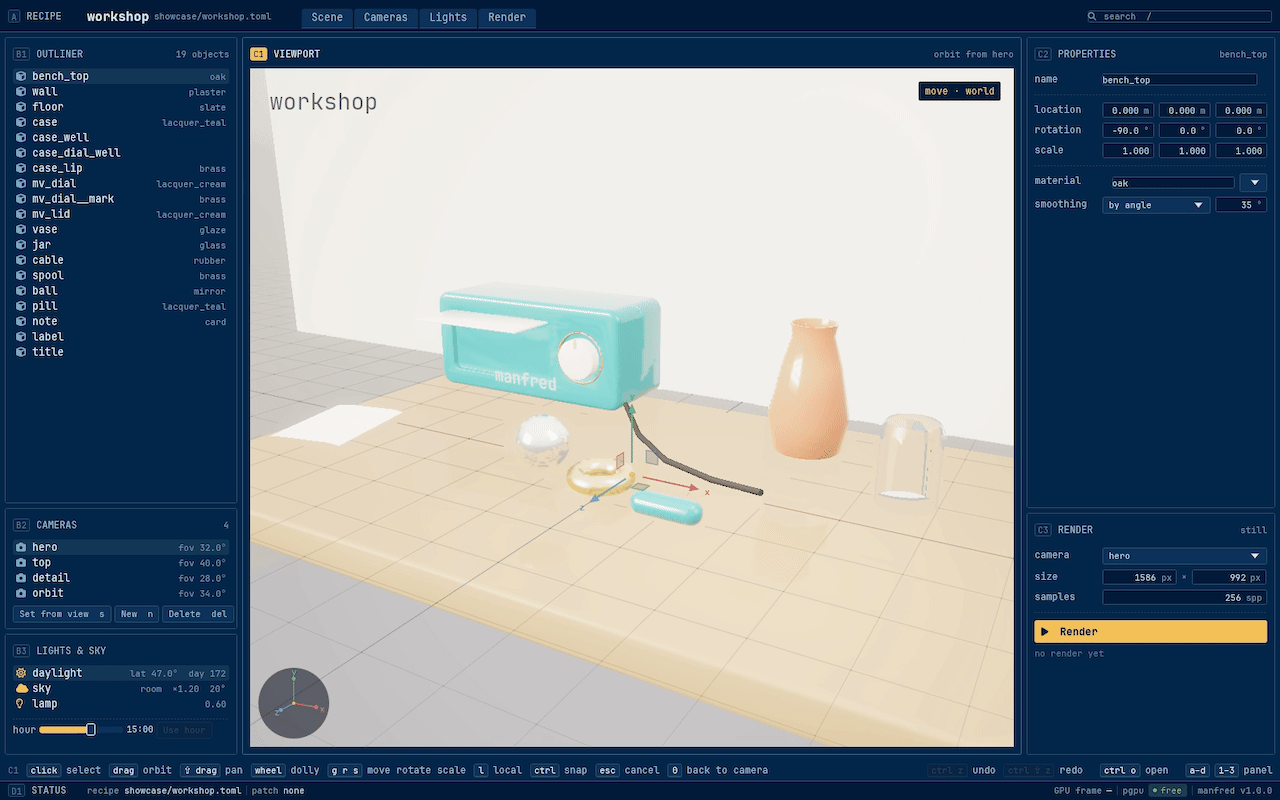Click the smoothing angle field '35 °'
The width and height of the screenshot is (1280, 800).
(x=1241, y=205)
